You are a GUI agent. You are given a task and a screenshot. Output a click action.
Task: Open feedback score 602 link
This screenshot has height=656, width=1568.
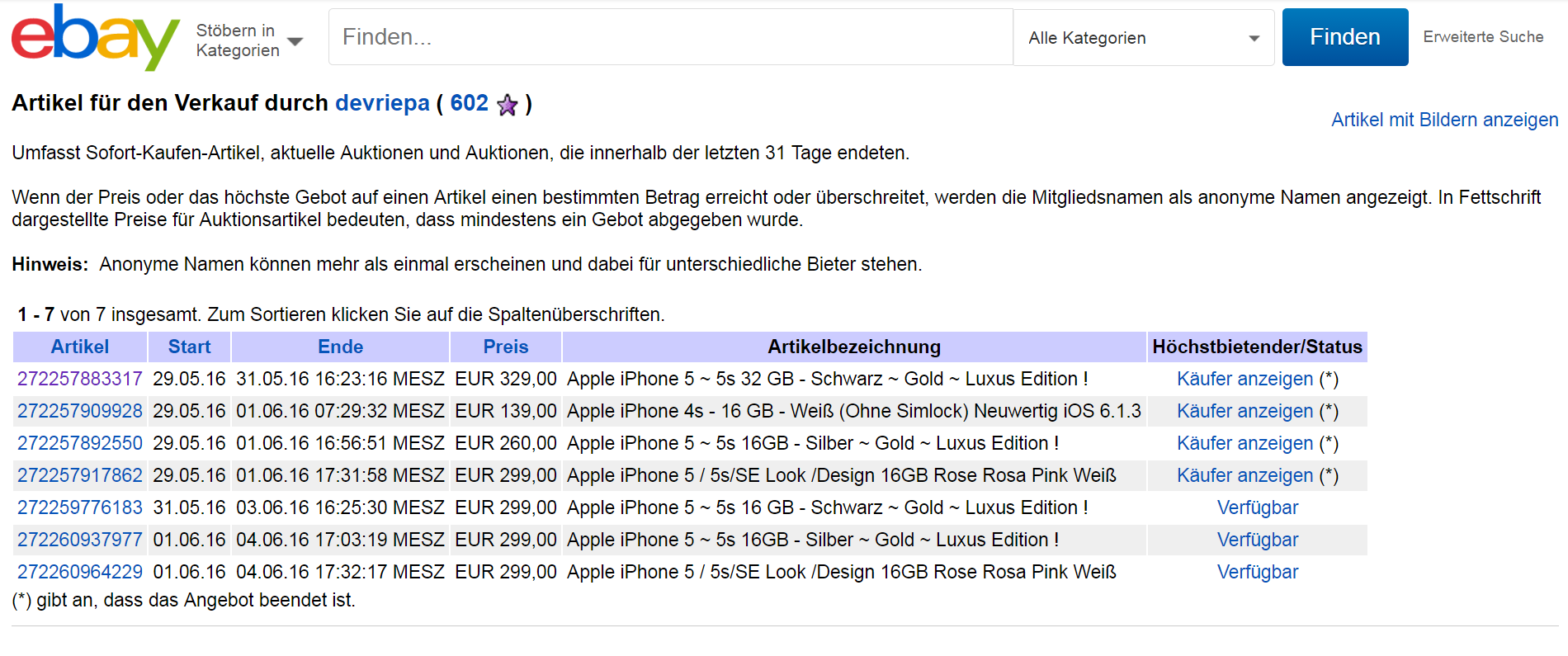click(x=470, y=103)
